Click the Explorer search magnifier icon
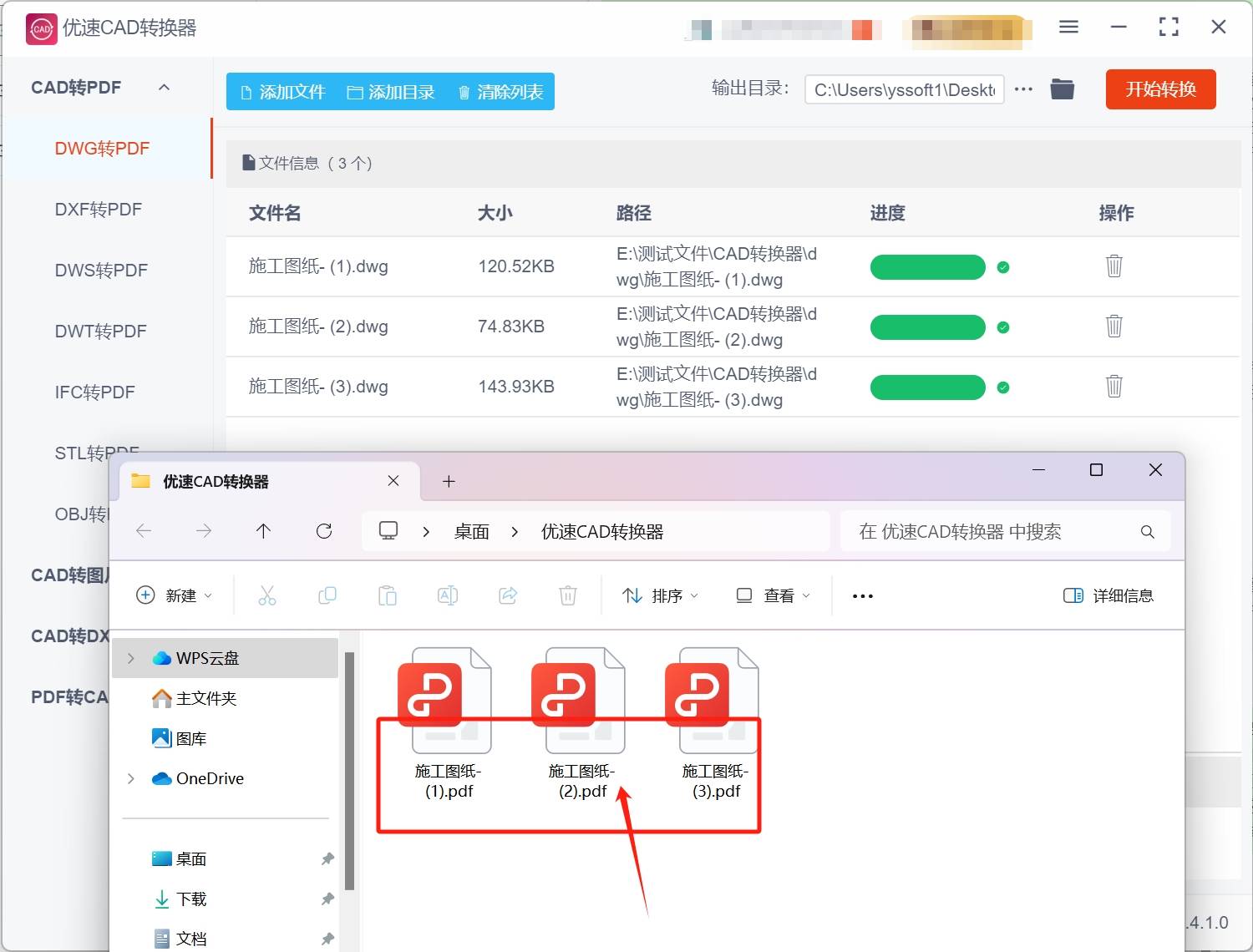The width and height of the screenshot is (1253, 952). pyautogui.click(x=1148, y=532)
